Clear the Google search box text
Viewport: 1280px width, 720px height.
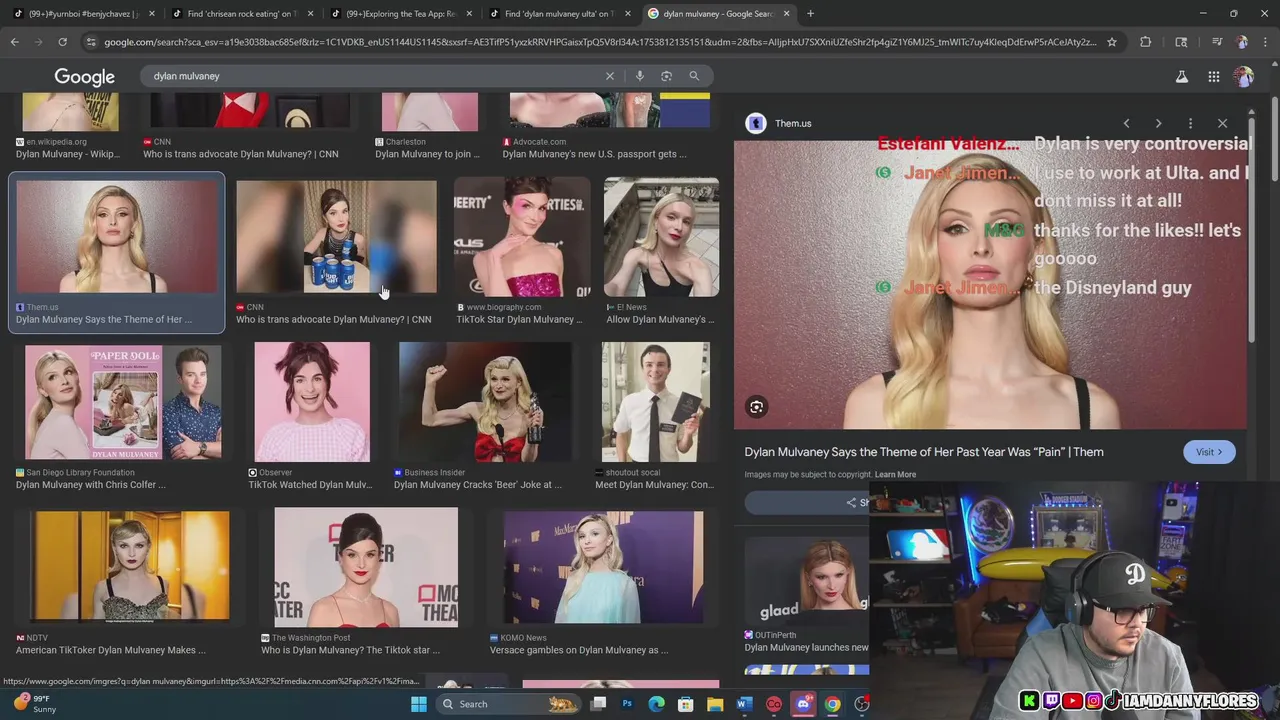click(610, 76)
